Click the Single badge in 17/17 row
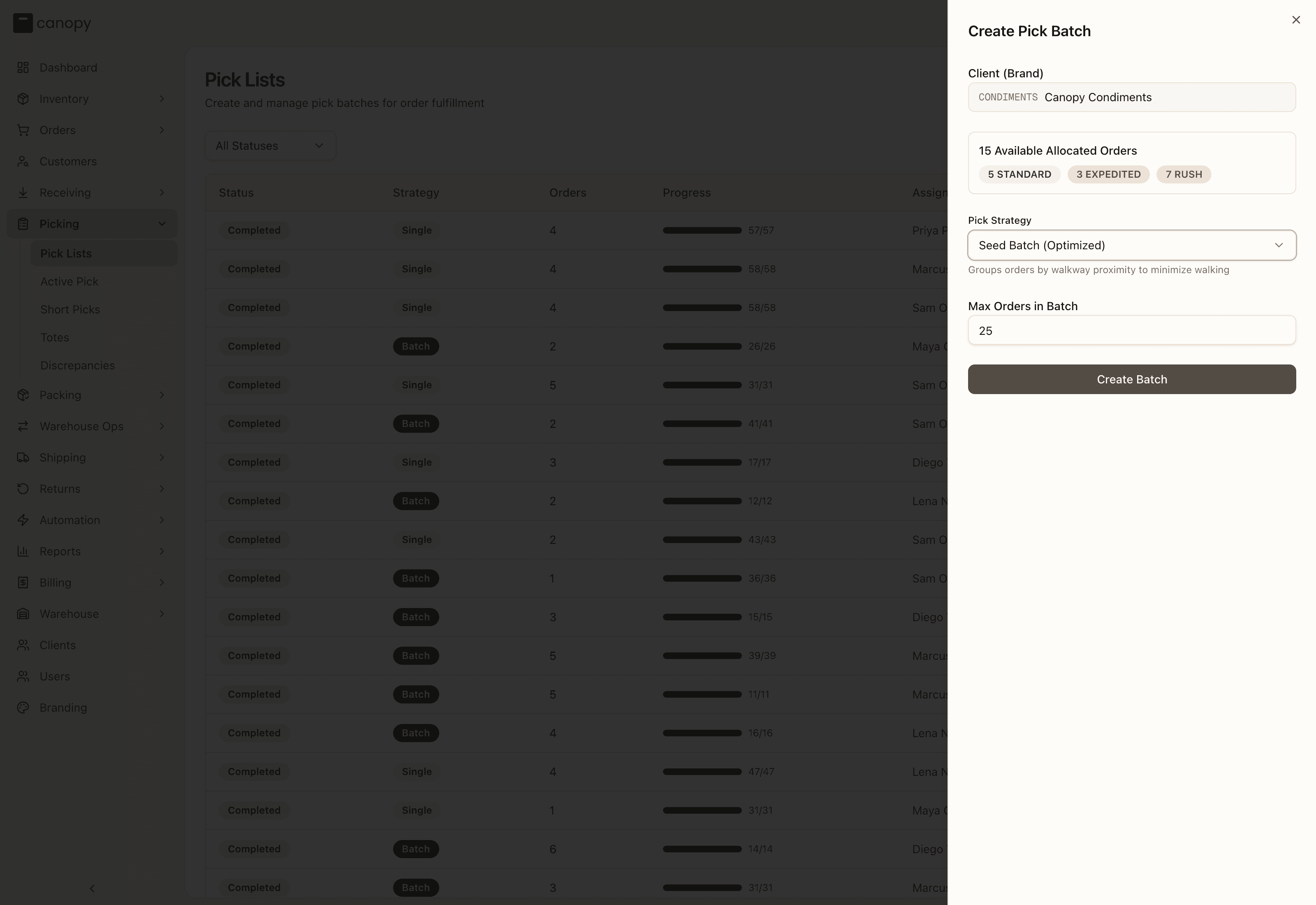 417,462
